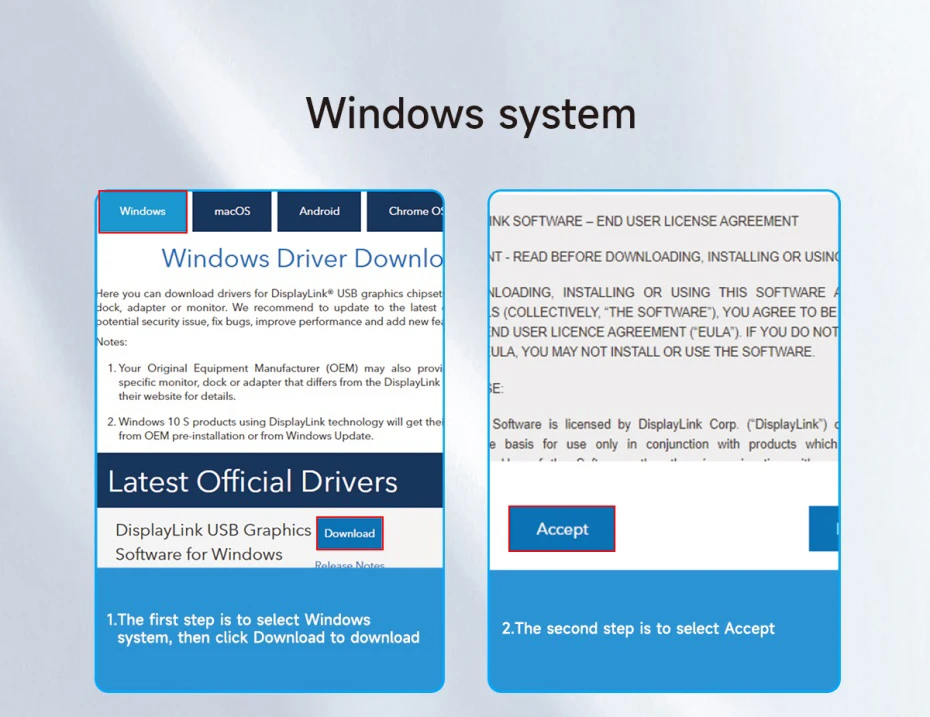Image resolution: width=930 pixels, height=717 pixels.
Task: Click note 1 about Original Equipment Manufacturer
Action: 278,382
